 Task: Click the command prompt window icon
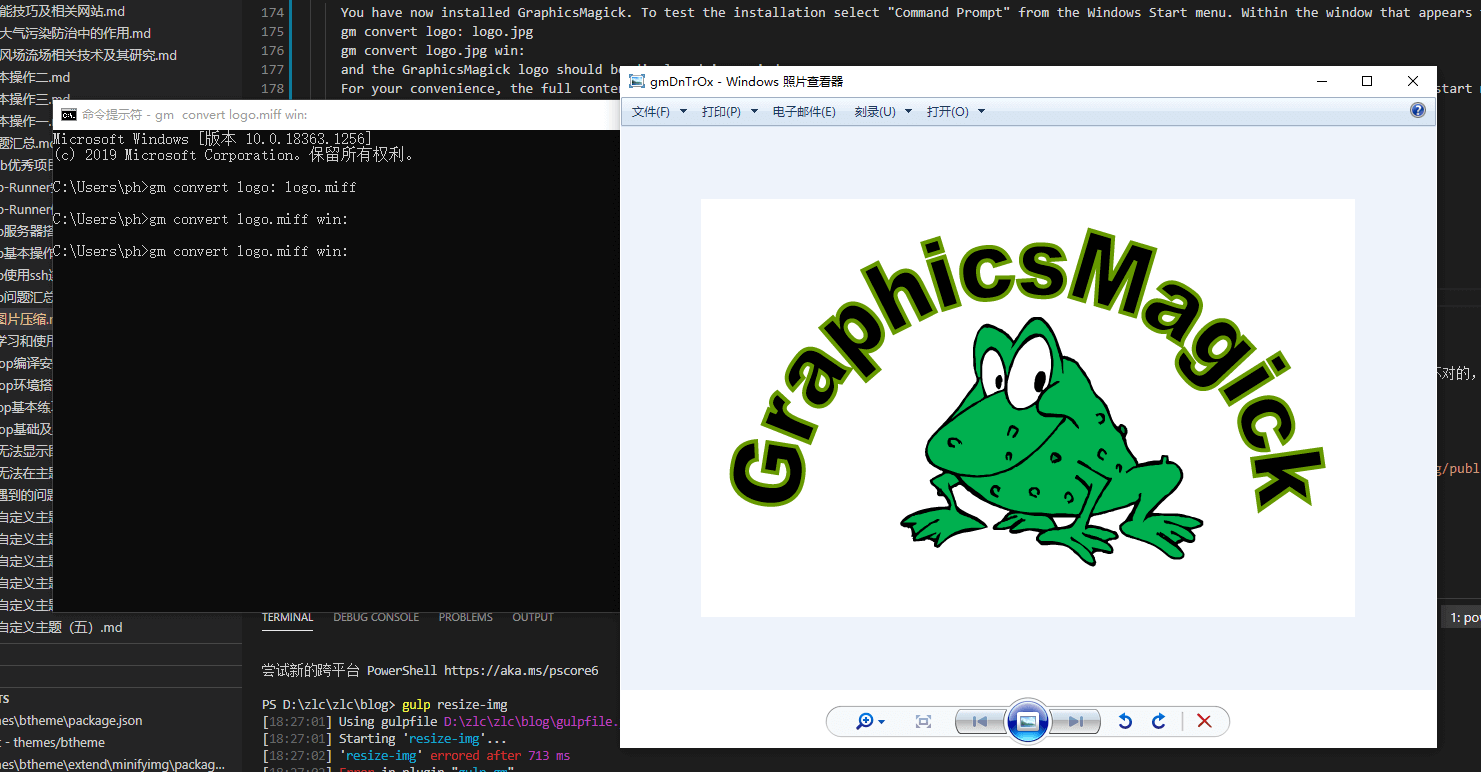[68, 115]
